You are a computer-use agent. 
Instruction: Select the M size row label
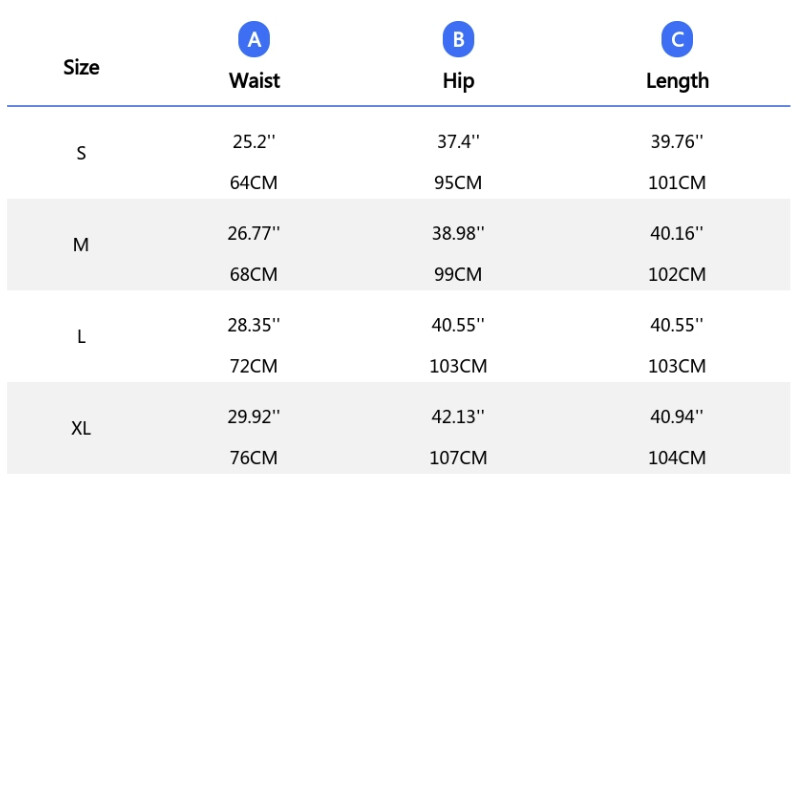click(81, 245)
